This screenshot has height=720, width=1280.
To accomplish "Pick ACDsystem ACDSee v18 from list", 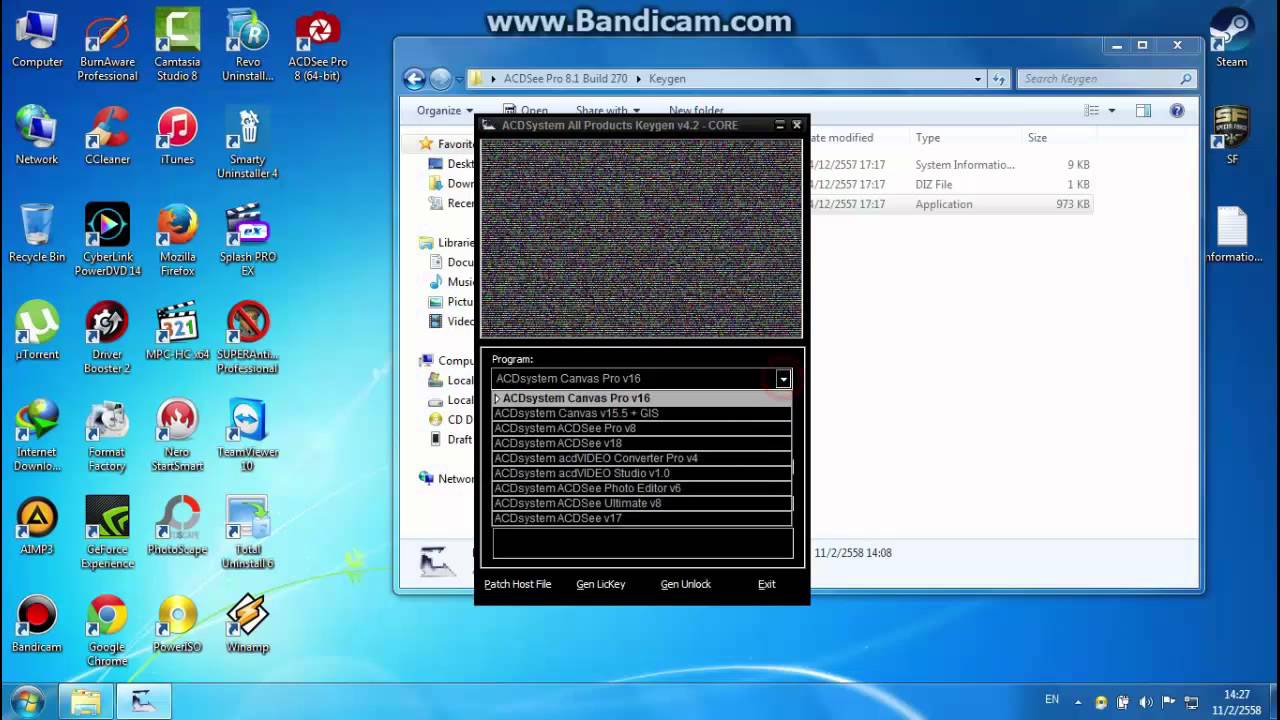I will click(642, 443).
